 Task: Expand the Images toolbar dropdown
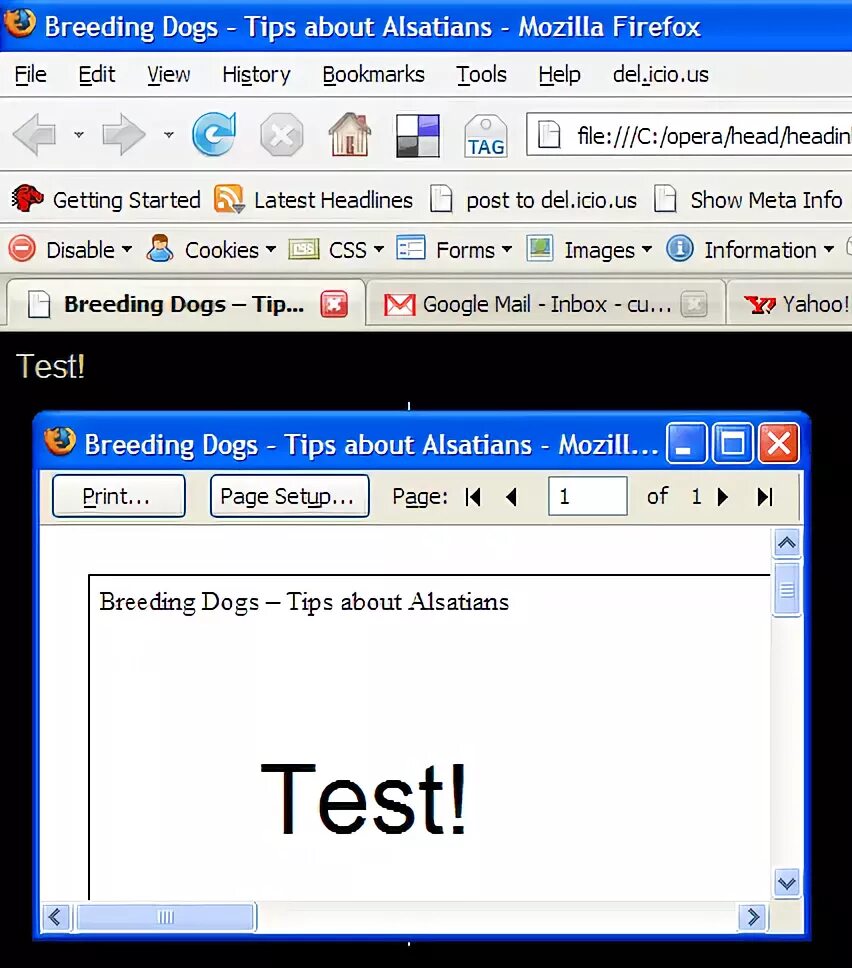point(646,249)
